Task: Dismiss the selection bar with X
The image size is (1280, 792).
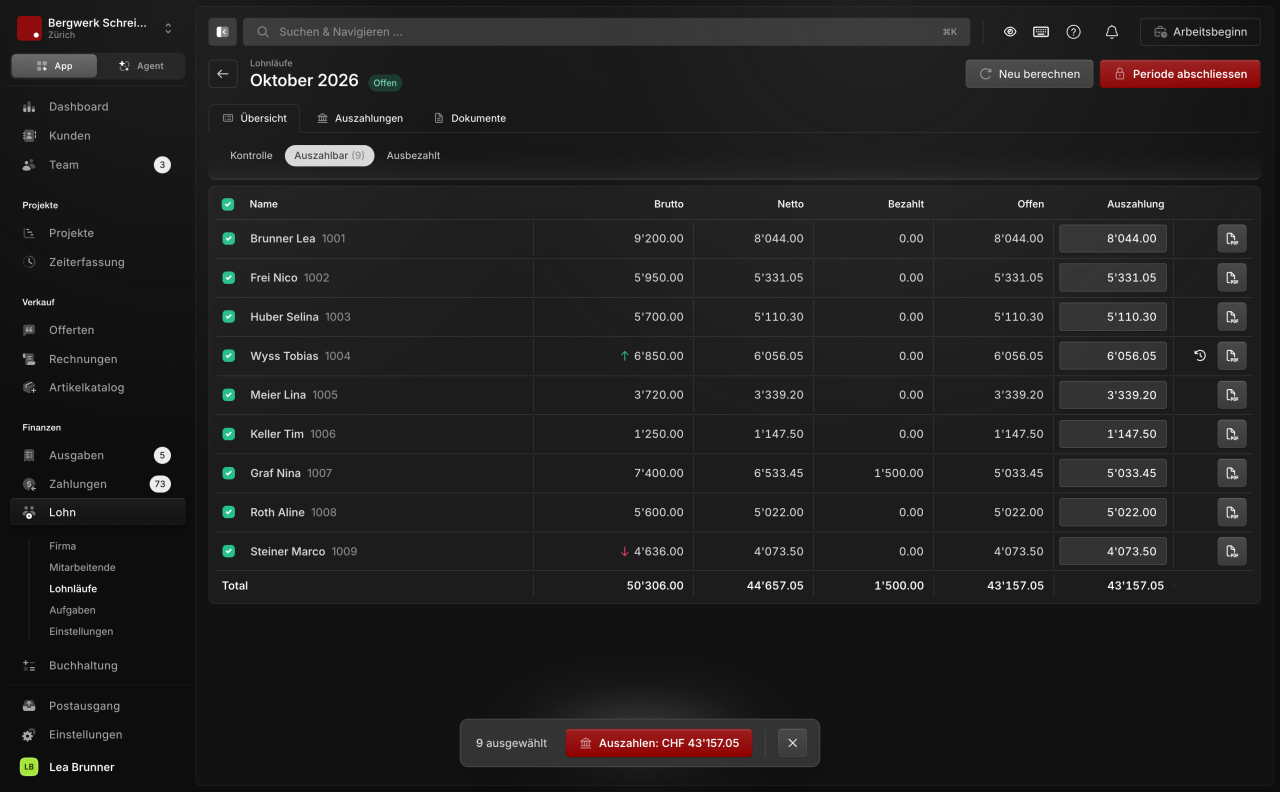Action: pyautogui.click(x=792, y=743)
